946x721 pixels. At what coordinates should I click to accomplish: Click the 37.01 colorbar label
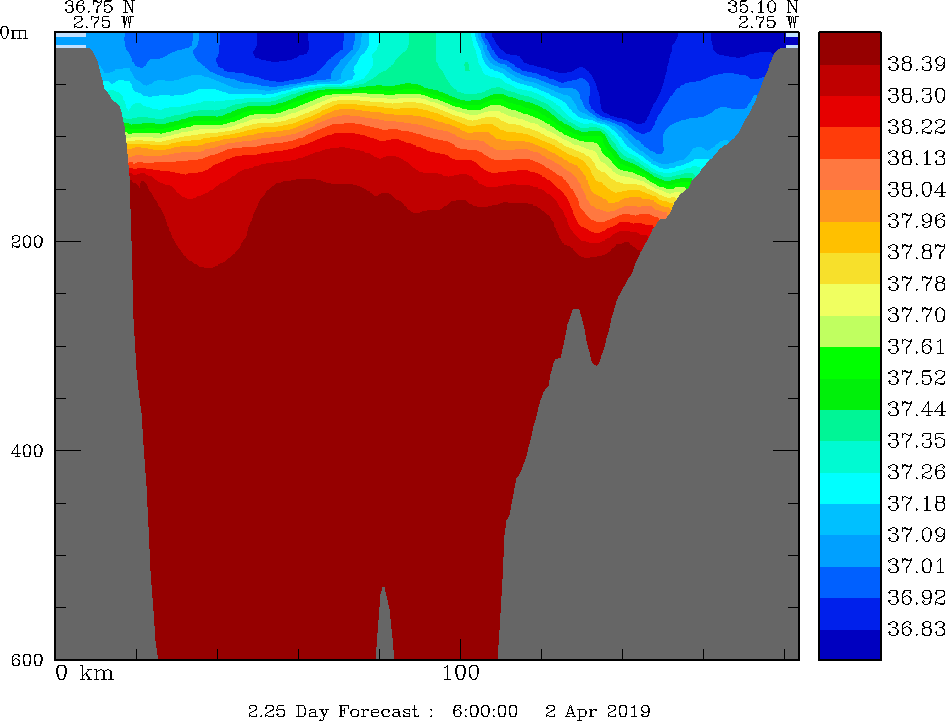click(916, 566)
